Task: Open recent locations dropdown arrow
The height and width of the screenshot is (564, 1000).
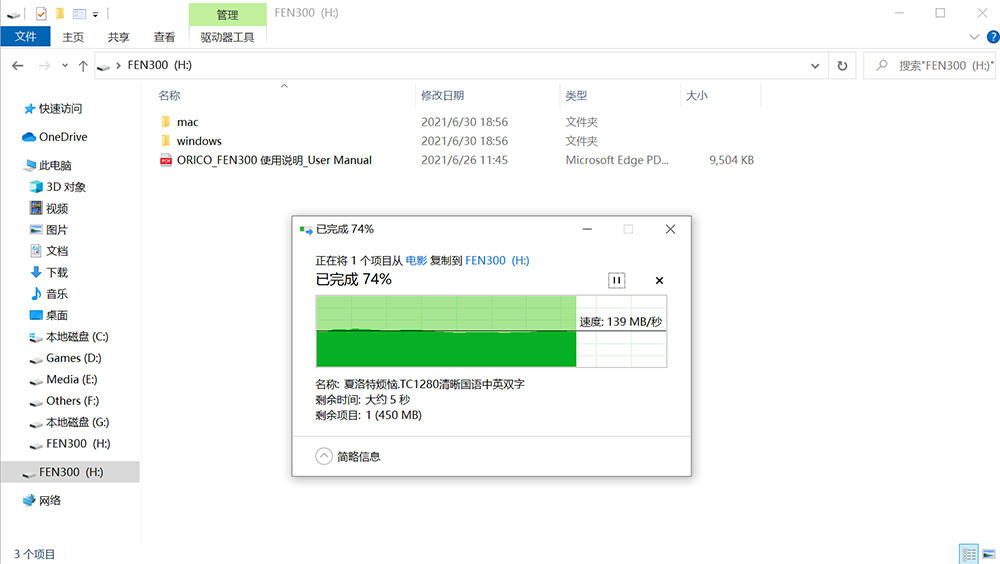Action: (64, 65)
